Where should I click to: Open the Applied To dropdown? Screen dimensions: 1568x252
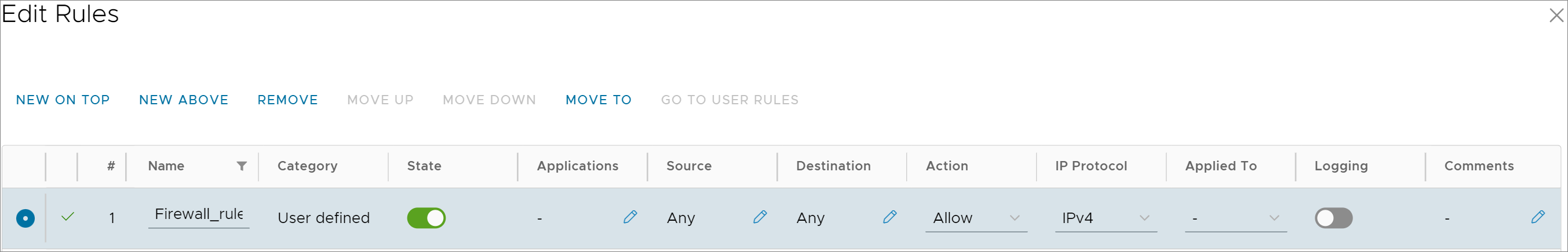tap(1235, 218)
